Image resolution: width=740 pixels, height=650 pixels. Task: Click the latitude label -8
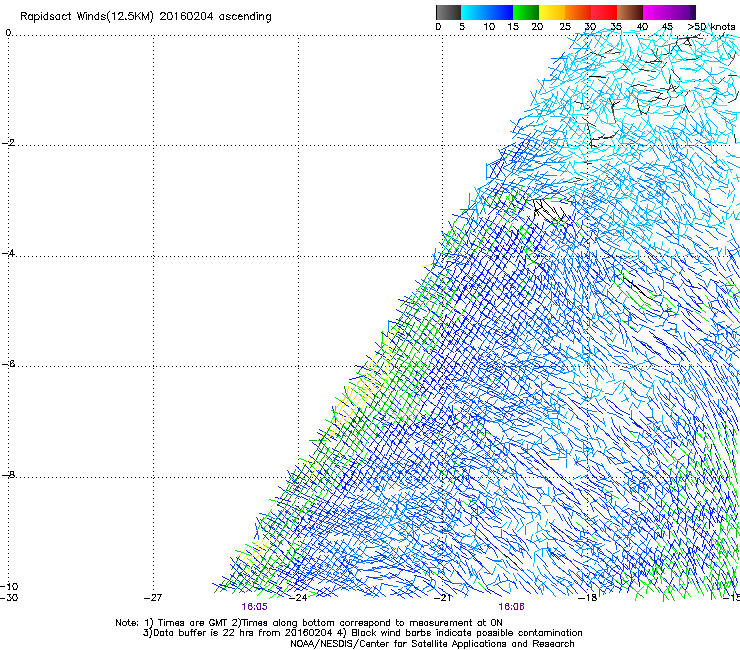pyautogui.click(x=8, y=475)
